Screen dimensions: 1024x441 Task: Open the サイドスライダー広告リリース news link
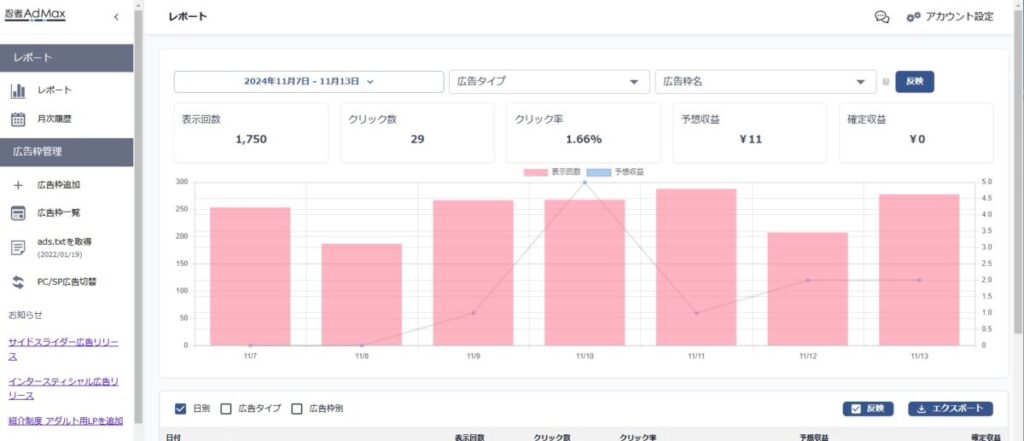63,348
